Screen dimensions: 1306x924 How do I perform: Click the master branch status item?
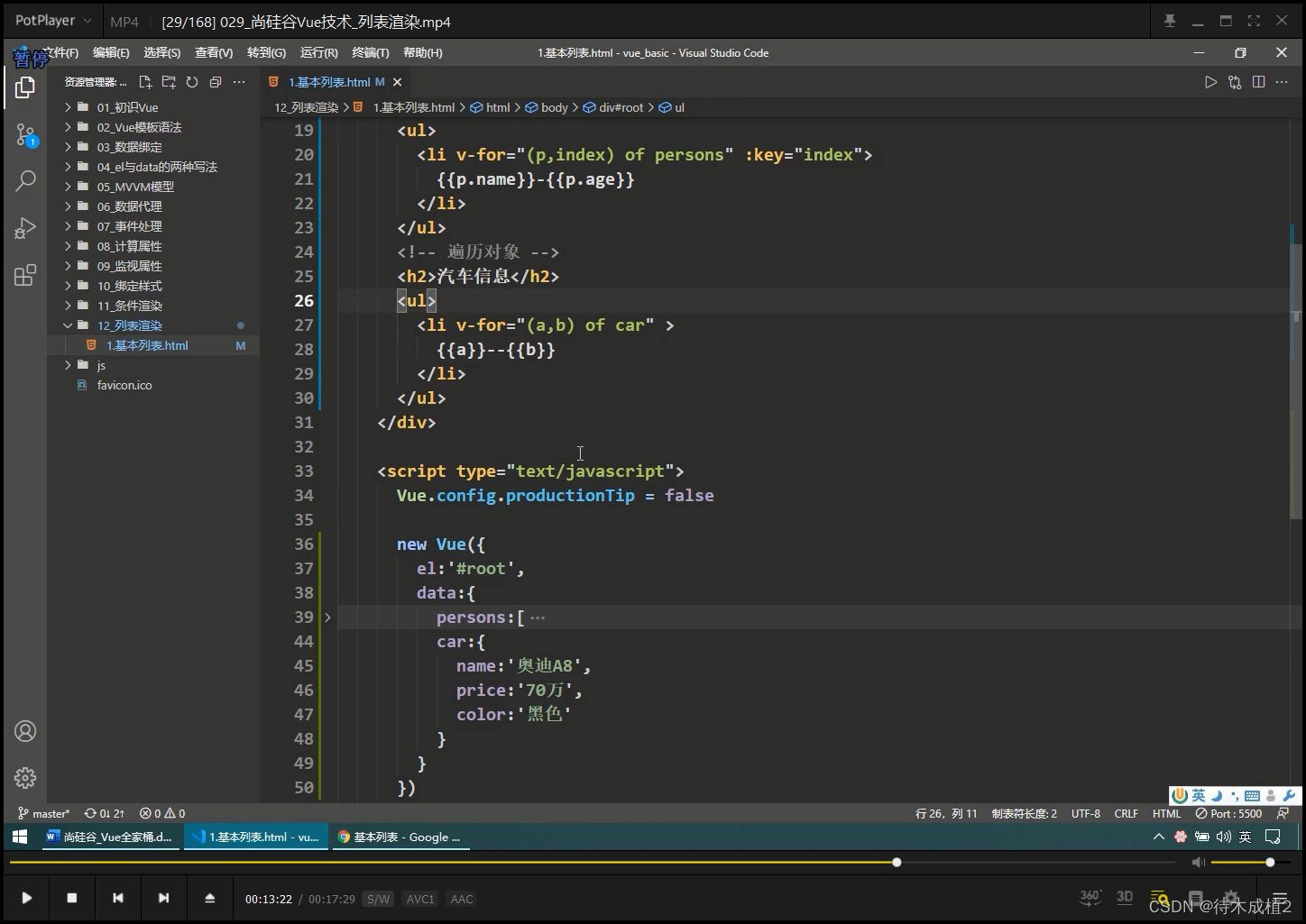pos(43,813)
